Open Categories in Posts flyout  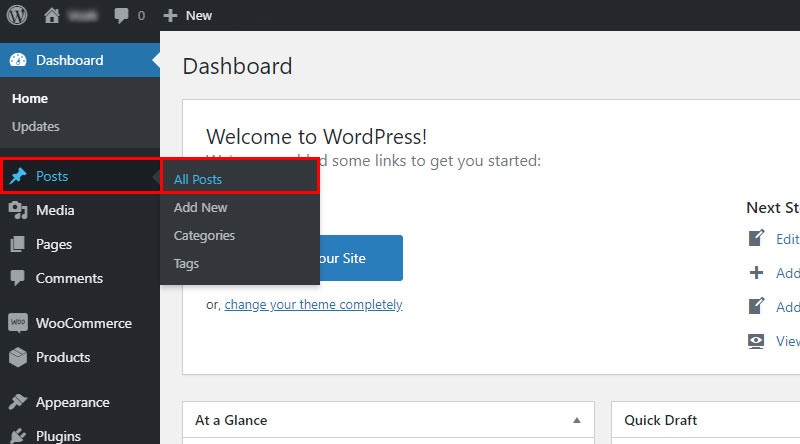click(x=204, y=236)
